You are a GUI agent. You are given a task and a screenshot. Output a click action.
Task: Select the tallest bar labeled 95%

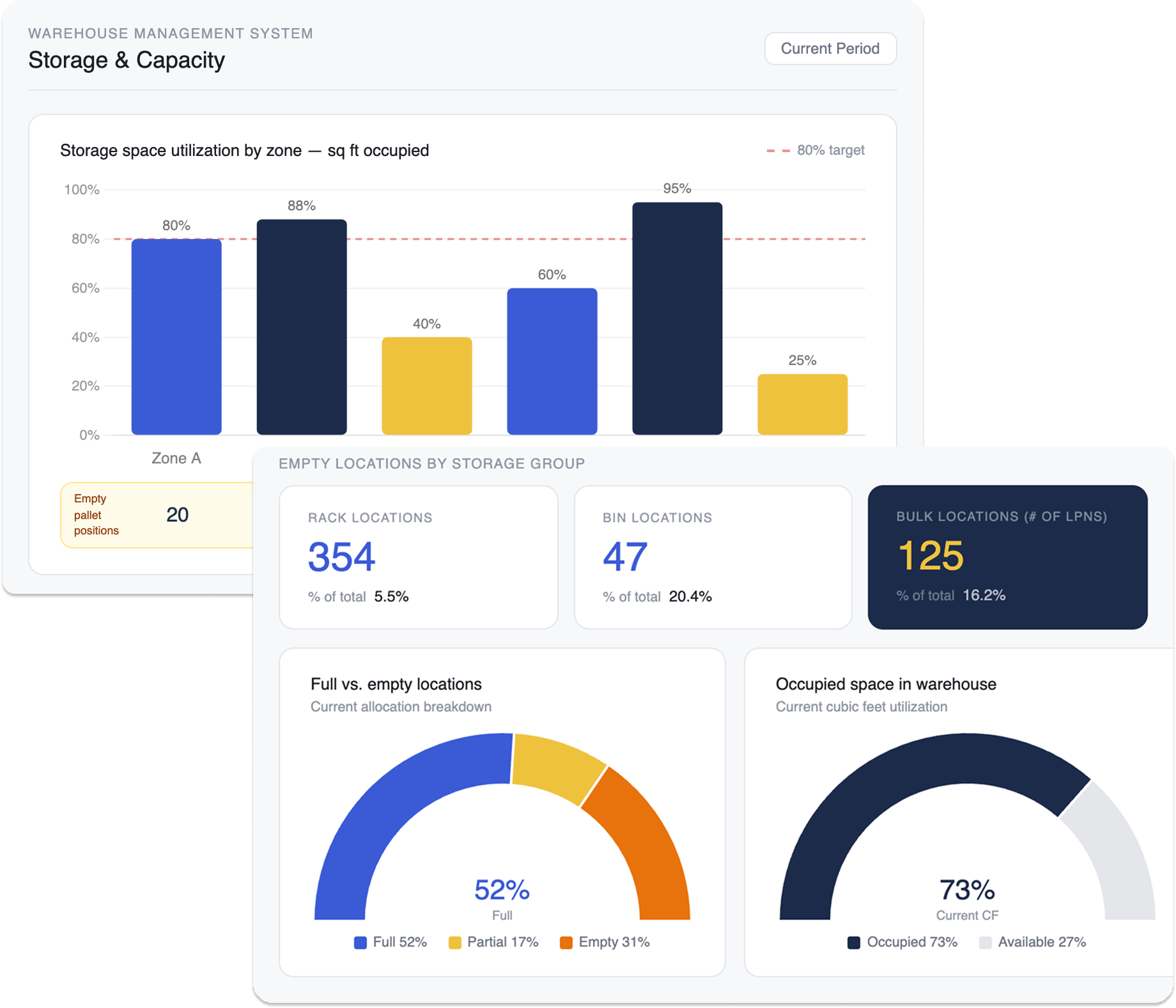coord(677,318)
